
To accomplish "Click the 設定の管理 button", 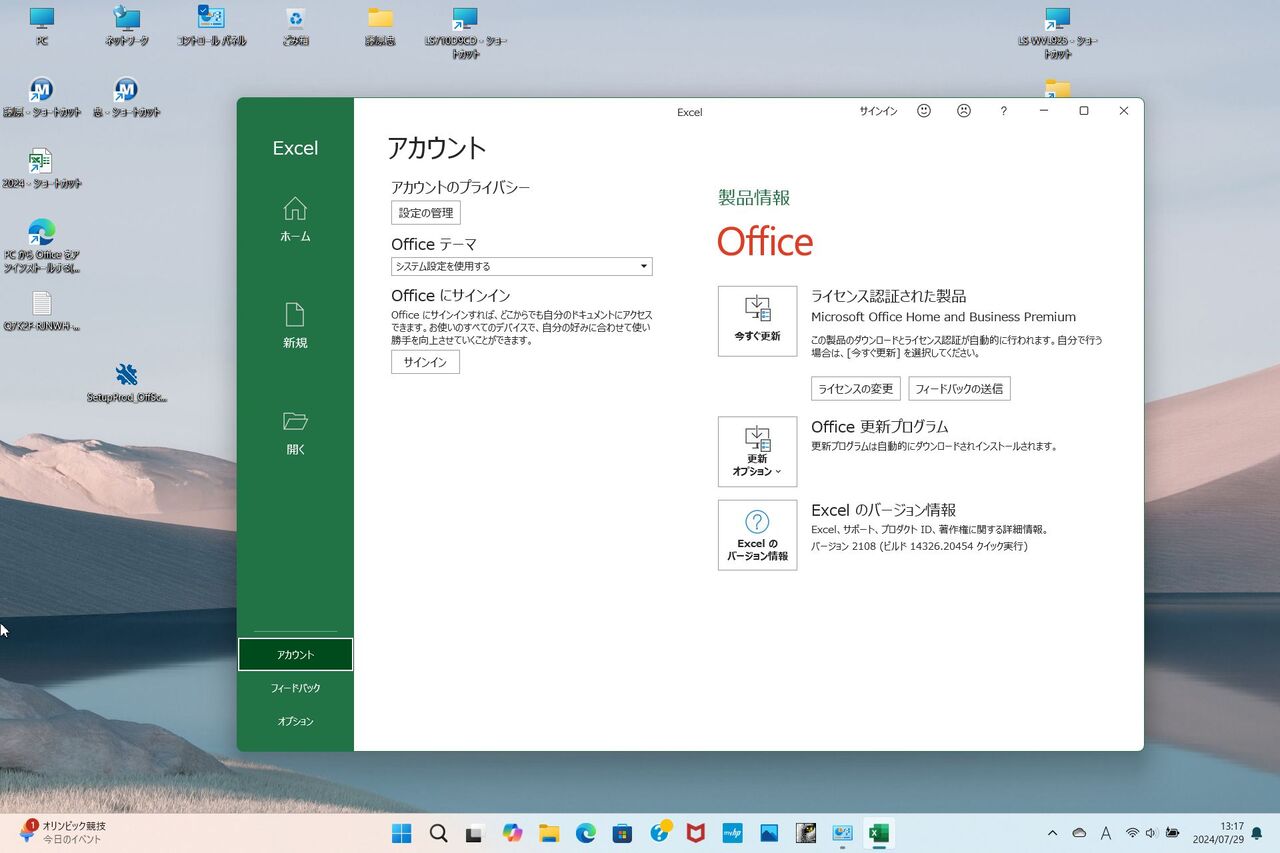I will pyautogui.click(x=426, y=212).
